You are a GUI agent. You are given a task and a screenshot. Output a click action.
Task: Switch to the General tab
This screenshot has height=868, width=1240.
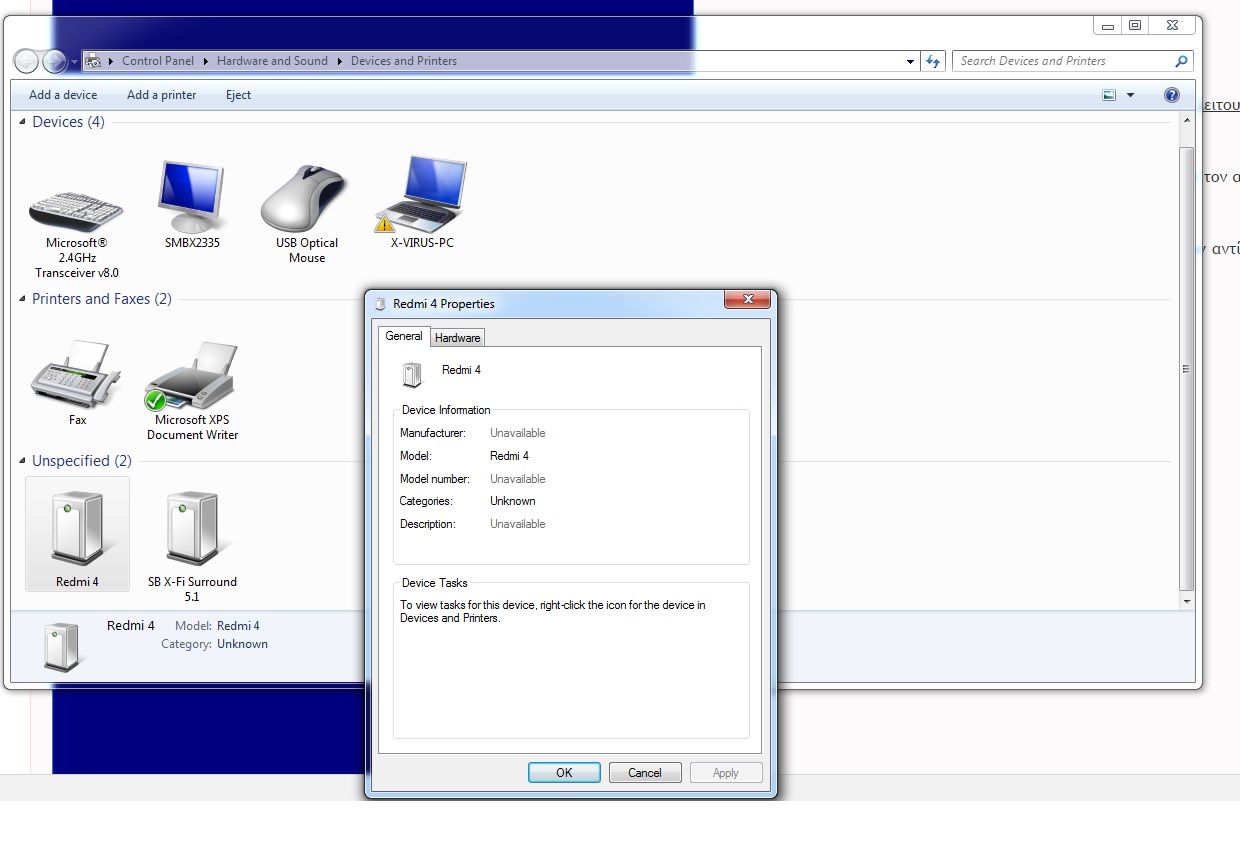(x=404, y=336)
